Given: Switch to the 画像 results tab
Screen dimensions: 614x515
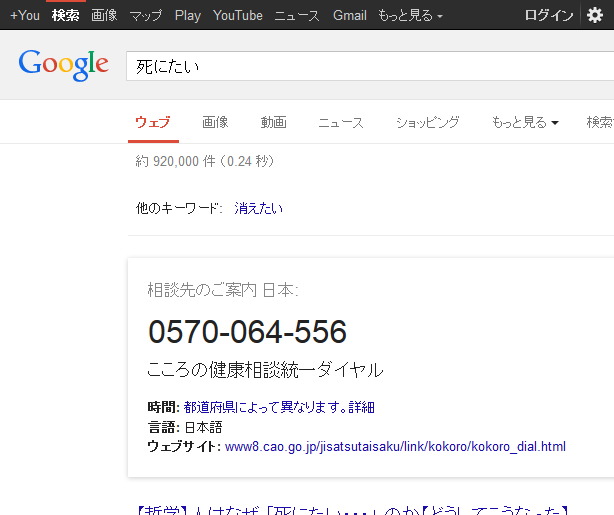Looking at the screenshot, I should [215, 123].
